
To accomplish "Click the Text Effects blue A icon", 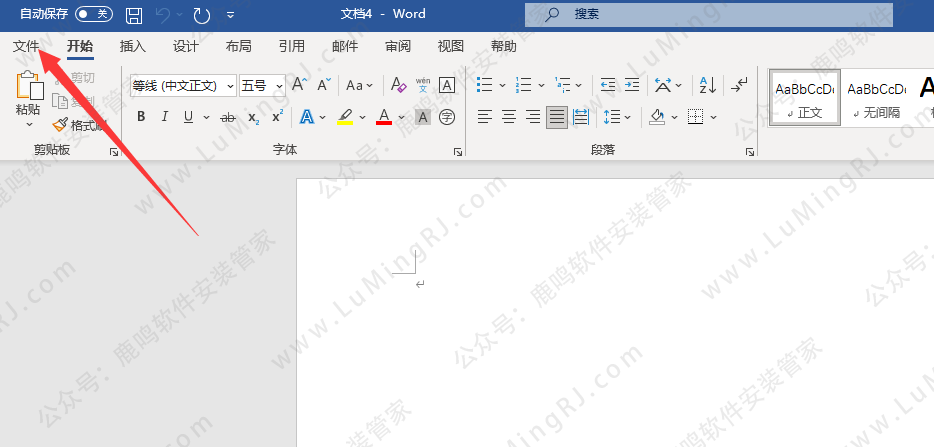I will click(307, 117).
